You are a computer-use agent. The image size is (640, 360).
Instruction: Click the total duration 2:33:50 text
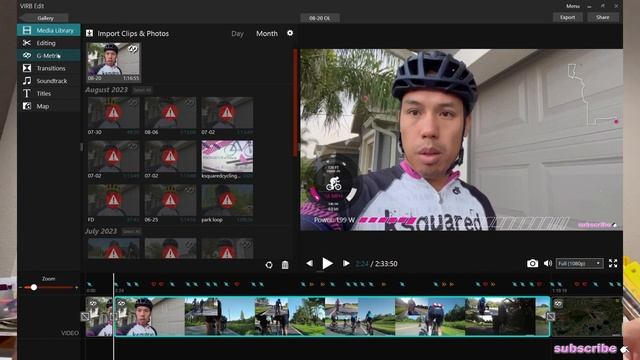386,264
